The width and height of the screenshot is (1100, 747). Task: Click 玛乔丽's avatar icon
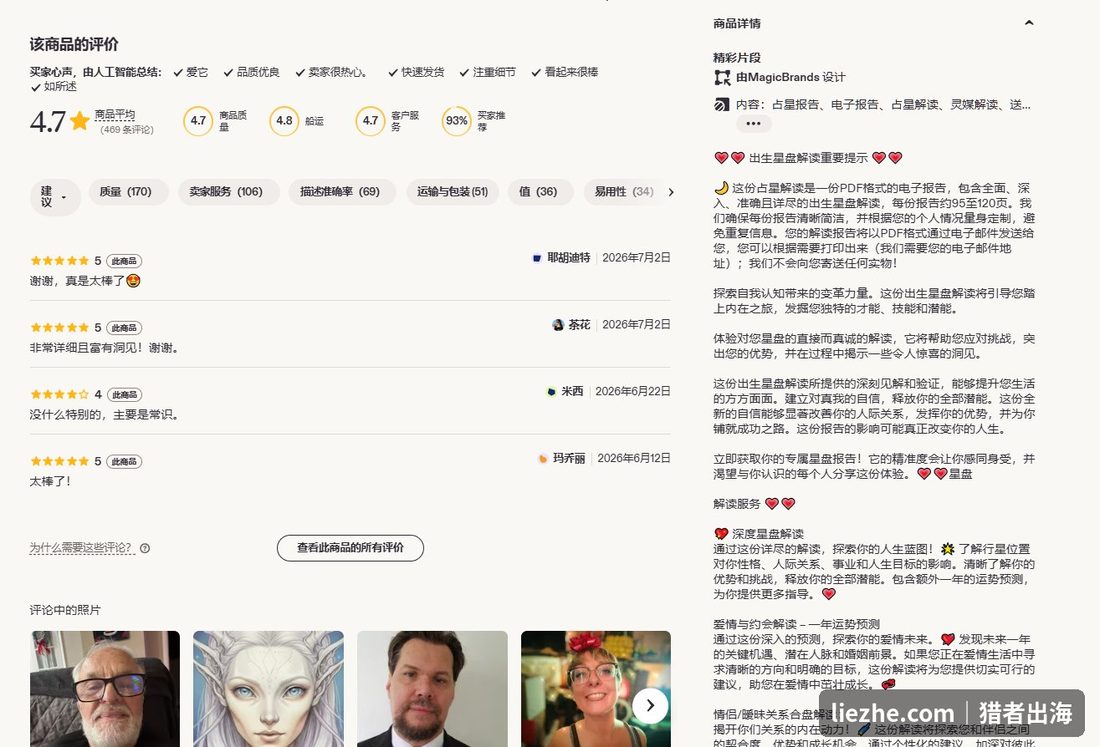tap(542, 459)
